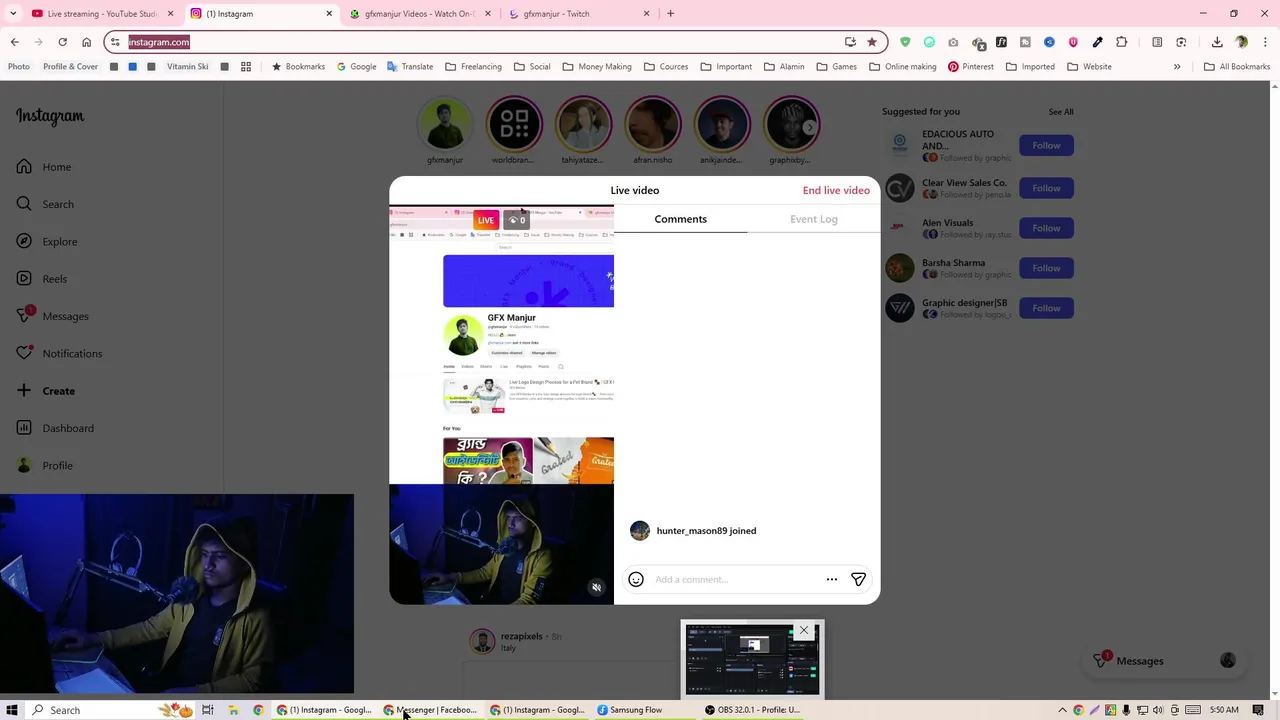The width and height of the screenshot is (1280, 720).
Task: Close the OBS taskbar preview thumbnail
Action: tap(804, 631)
